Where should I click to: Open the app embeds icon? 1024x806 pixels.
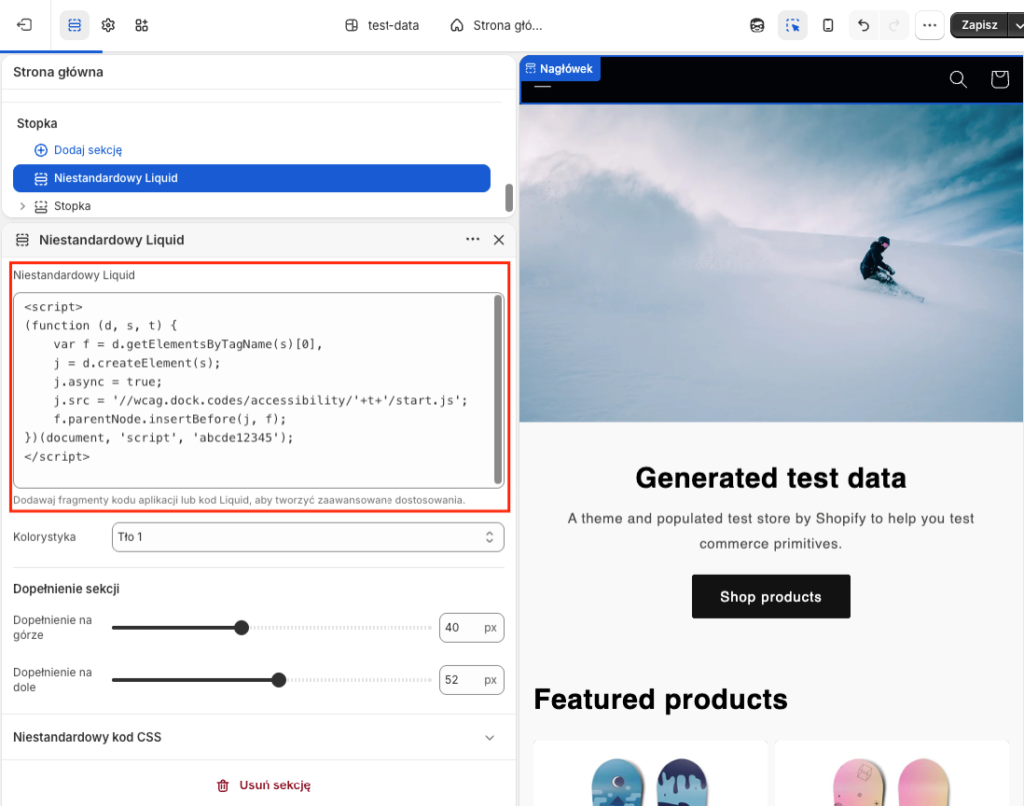pyautogui.click(x=142, y=25)
